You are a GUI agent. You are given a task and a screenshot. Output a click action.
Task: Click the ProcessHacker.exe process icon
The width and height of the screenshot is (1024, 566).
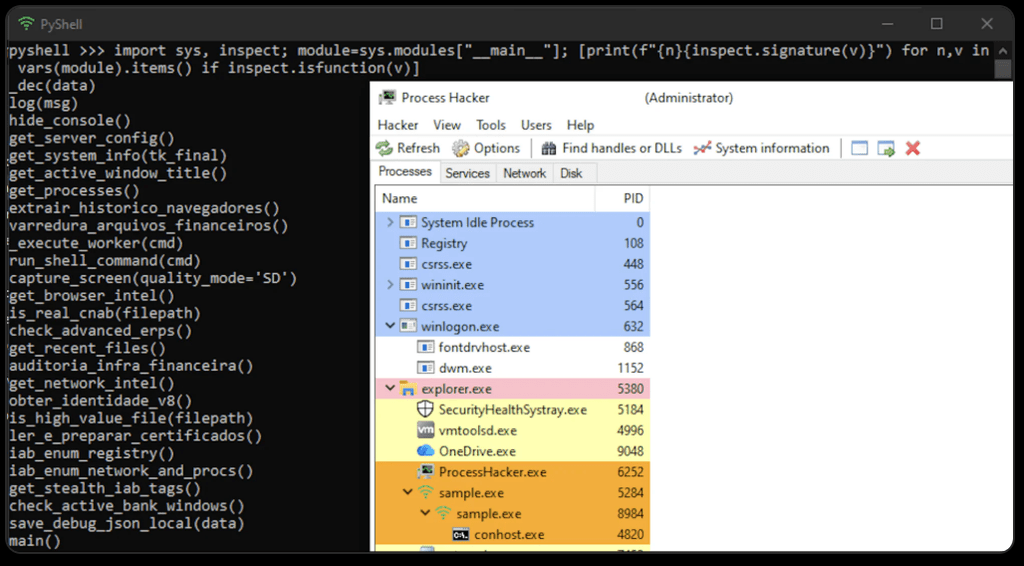click(x=425, y=472)
